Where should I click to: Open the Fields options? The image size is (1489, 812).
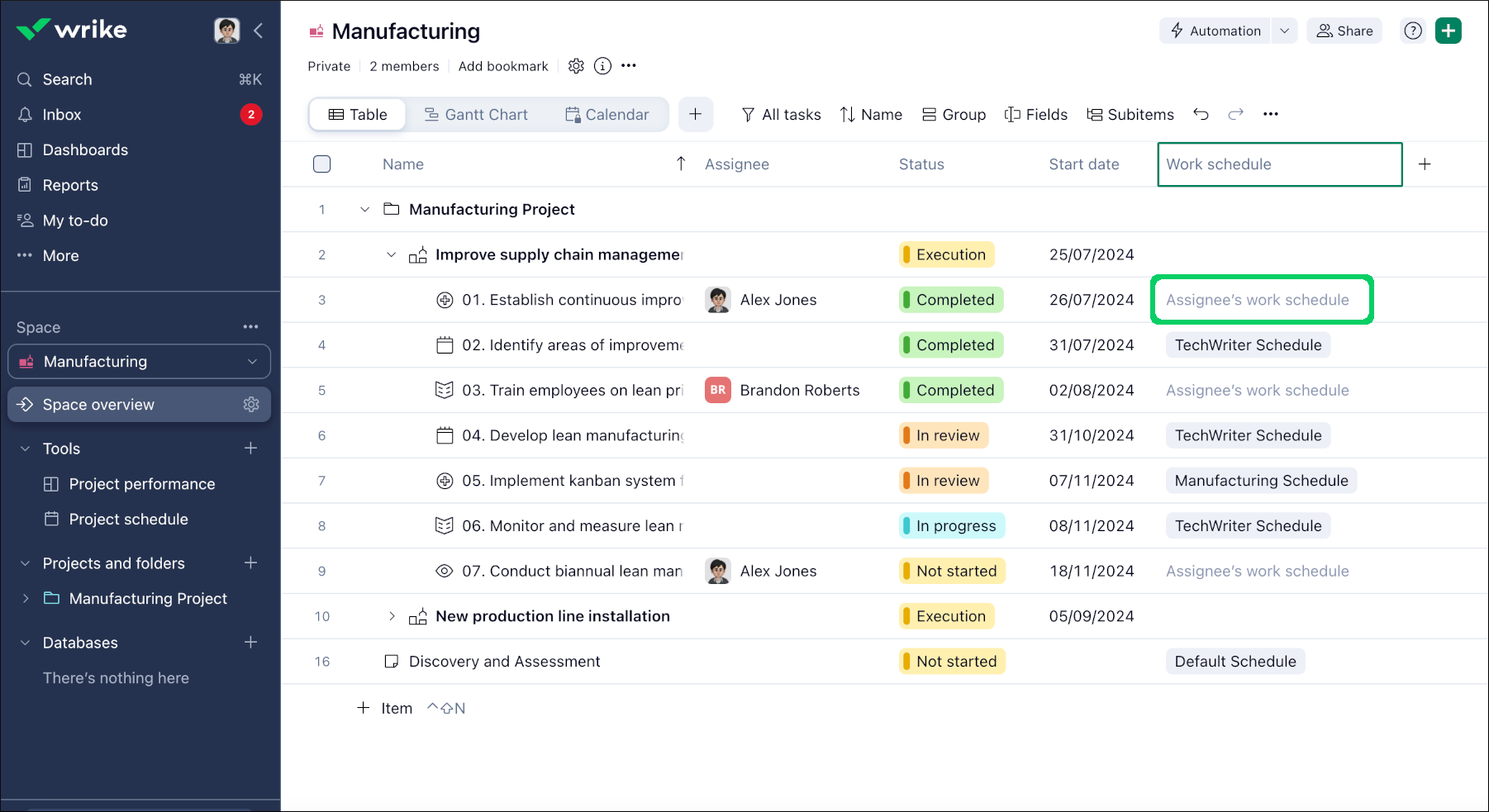tap(1035, 114)
